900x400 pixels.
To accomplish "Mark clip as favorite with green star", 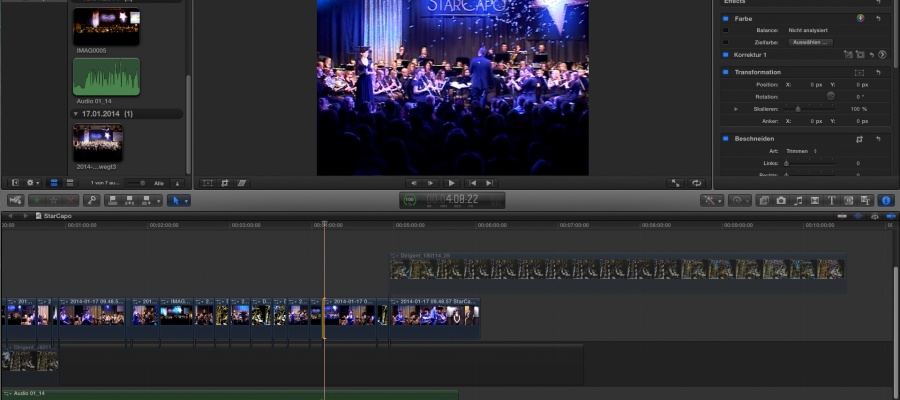I will click(x=37, y=200).
